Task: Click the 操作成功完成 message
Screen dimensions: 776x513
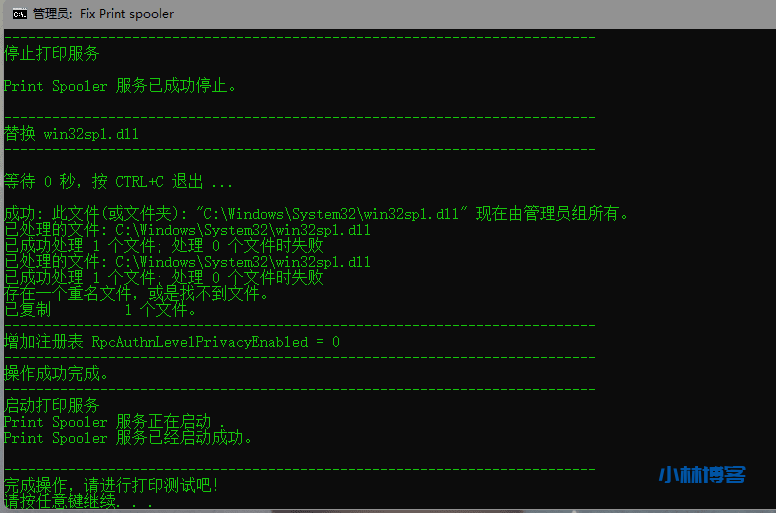Action: (55, 373)
